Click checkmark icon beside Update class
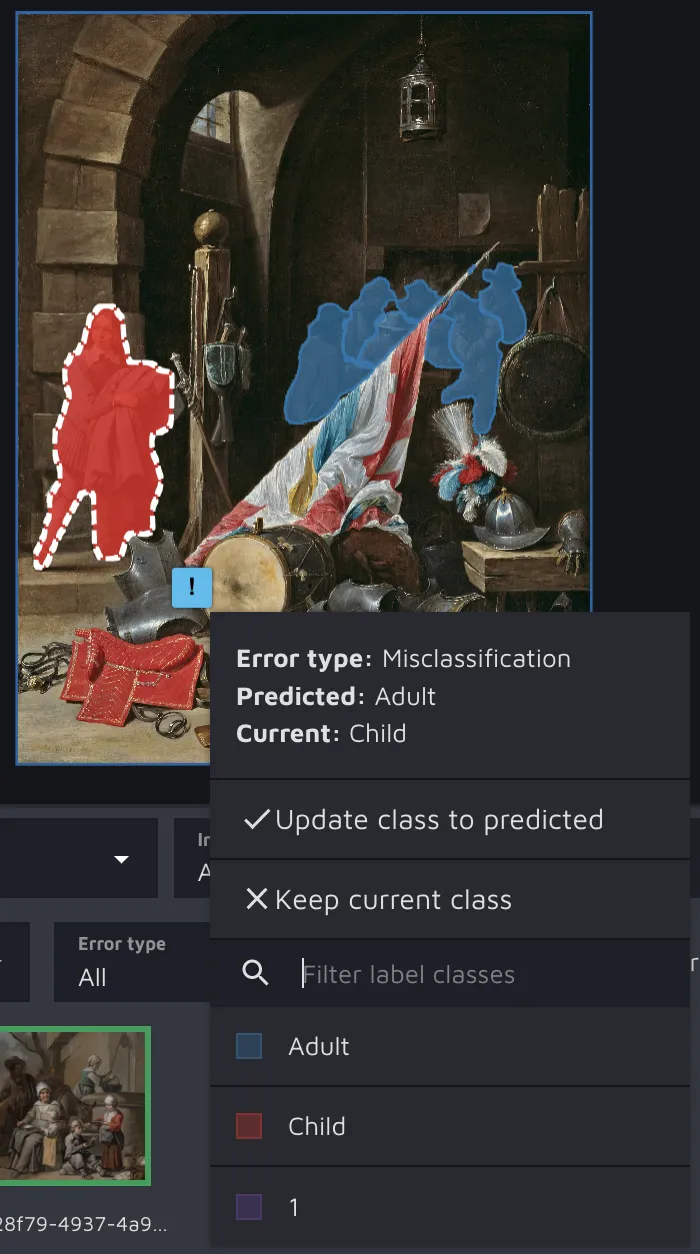The image size is (700, 1254). pos(257,819)
